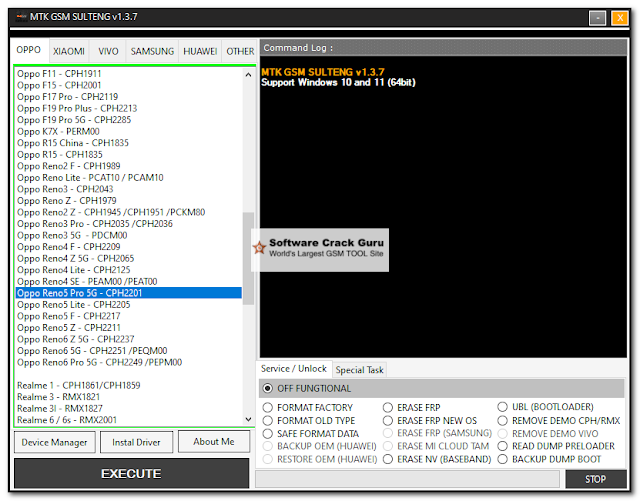Click the EXECUTE button
Screen dimensions: 640x501
pos(131,473)
